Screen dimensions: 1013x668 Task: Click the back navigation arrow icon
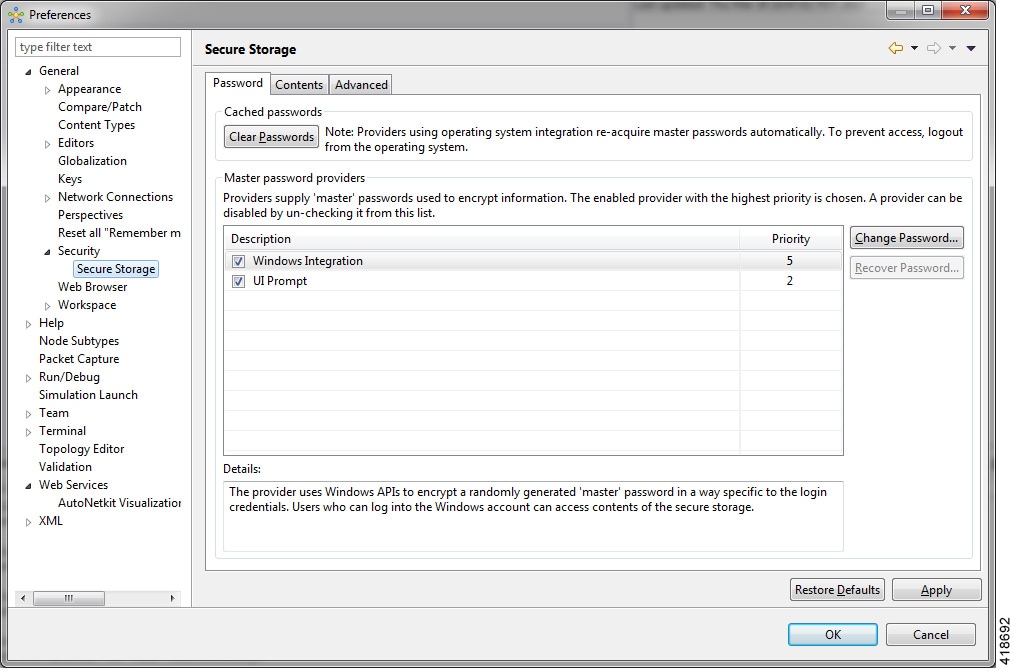coord(895,48)
